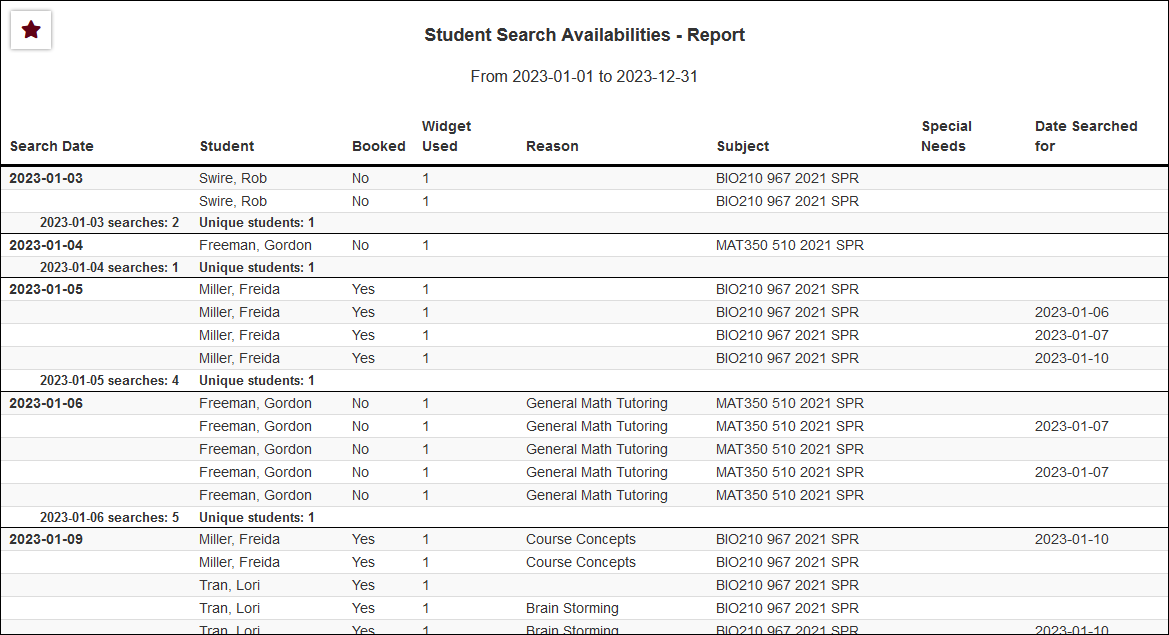The width and height of the screenshot is (1169, 635).
Task: Click the Booked column header
Action: point(378,146)
